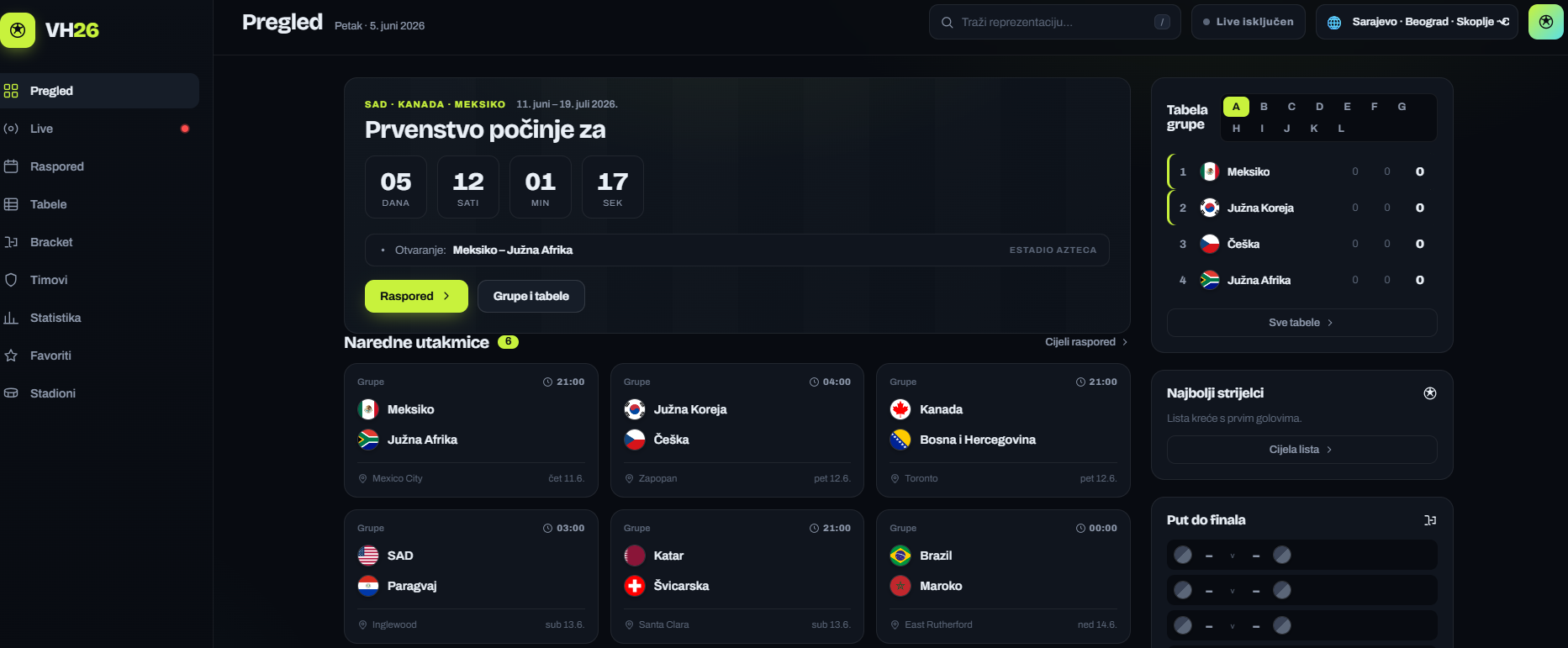
Task: Select group C tab
Action: click(x=1291, y=107)
